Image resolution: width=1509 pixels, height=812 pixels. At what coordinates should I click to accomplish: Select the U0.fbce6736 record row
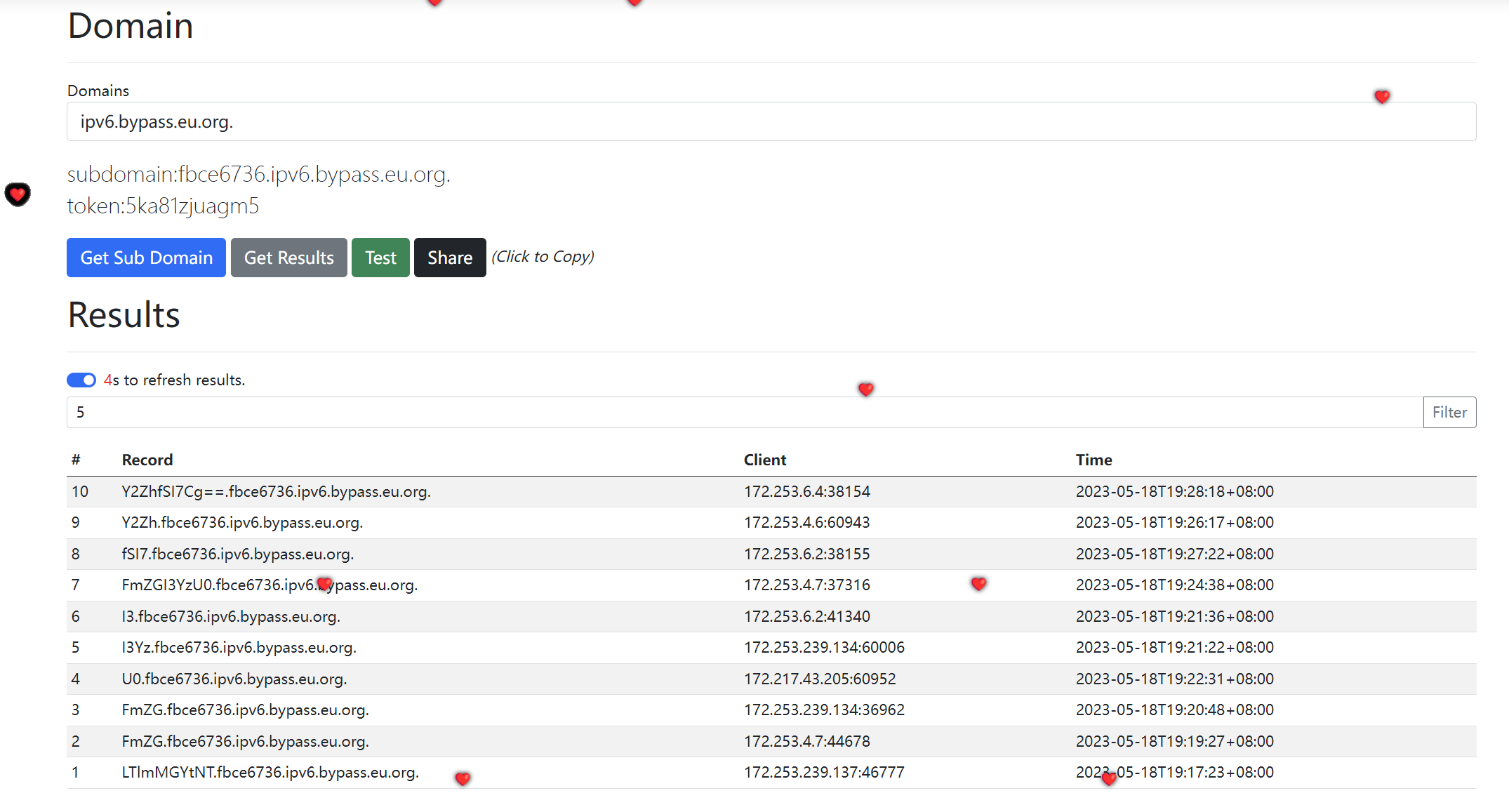click(x=234, y=679)
